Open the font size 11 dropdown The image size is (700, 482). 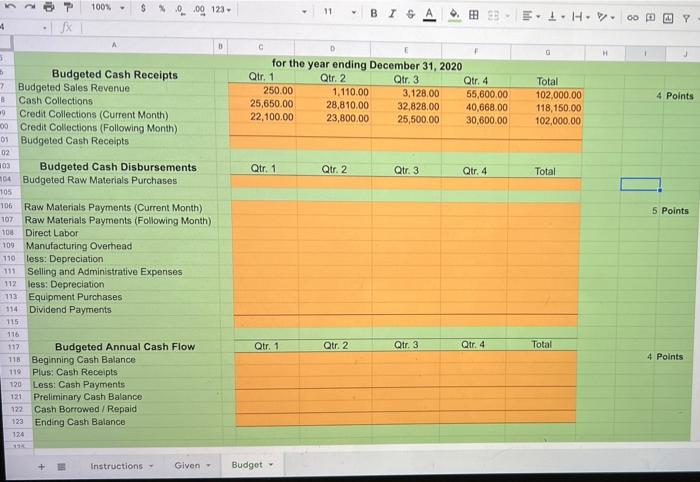pos(339,12)
